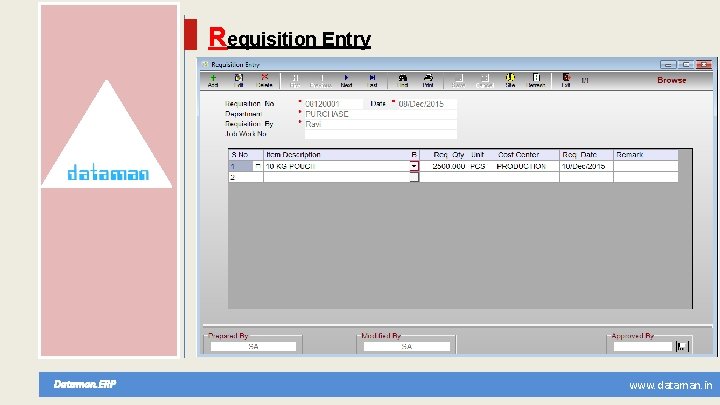Click the greyed Cancel toolbar icon
This screenshot has height=405, width=720.
tap(484, 80)
